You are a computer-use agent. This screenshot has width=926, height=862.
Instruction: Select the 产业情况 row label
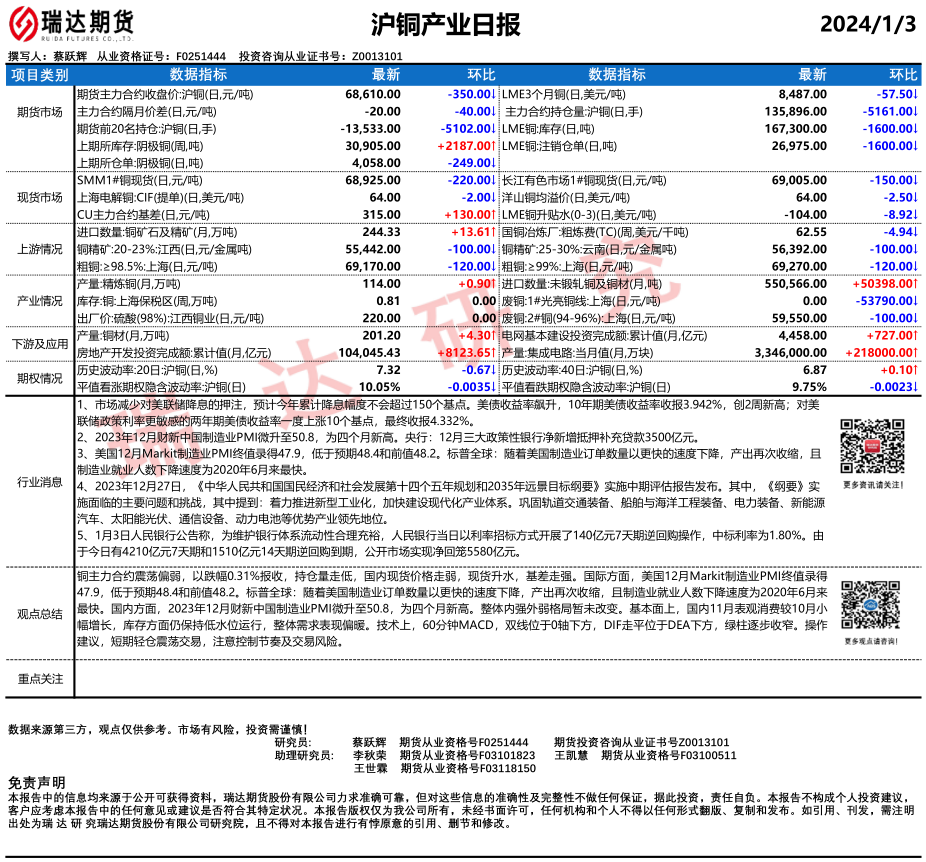(x=40, y=301)
